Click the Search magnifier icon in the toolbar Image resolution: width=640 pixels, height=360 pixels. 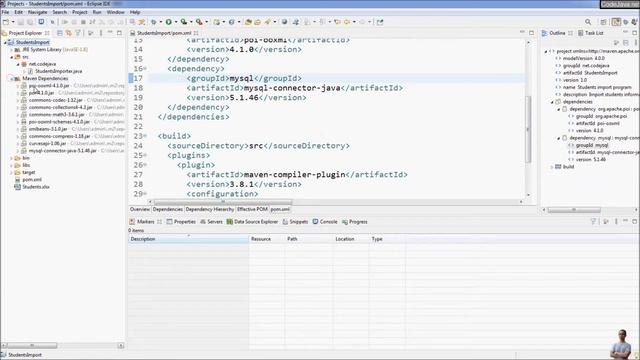(588, 22)
